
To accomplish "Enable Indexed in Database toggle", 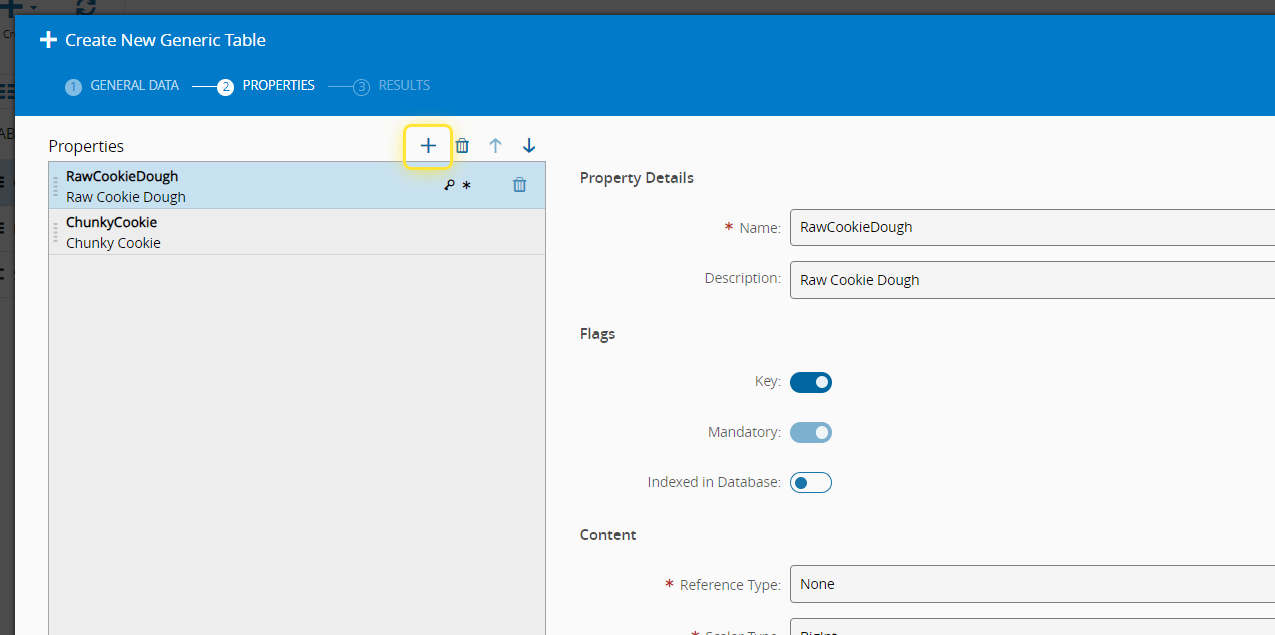I will tap(811, 483).
